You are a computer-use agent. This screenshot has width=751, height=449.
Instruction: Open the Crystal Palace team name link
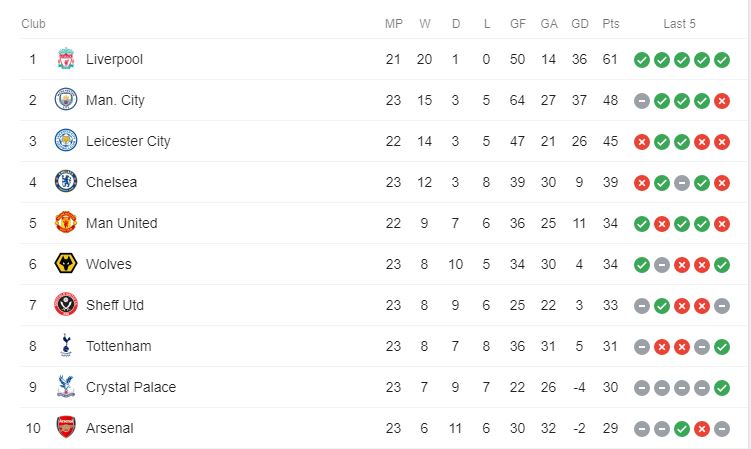click(x=131, y=387)
